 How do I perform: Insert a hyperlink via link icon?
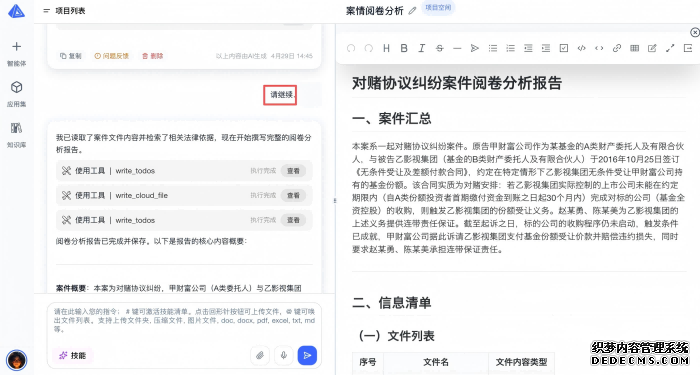(617, 48)
